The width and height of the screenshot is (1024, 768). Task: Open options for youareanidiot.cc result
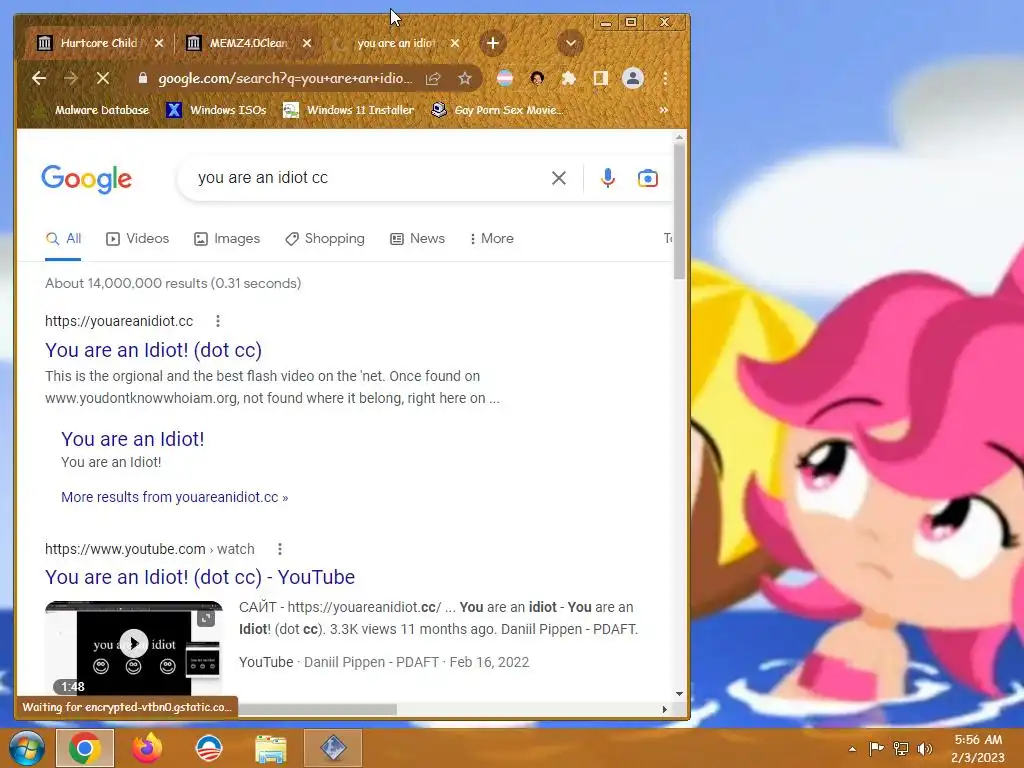(218, 321)
